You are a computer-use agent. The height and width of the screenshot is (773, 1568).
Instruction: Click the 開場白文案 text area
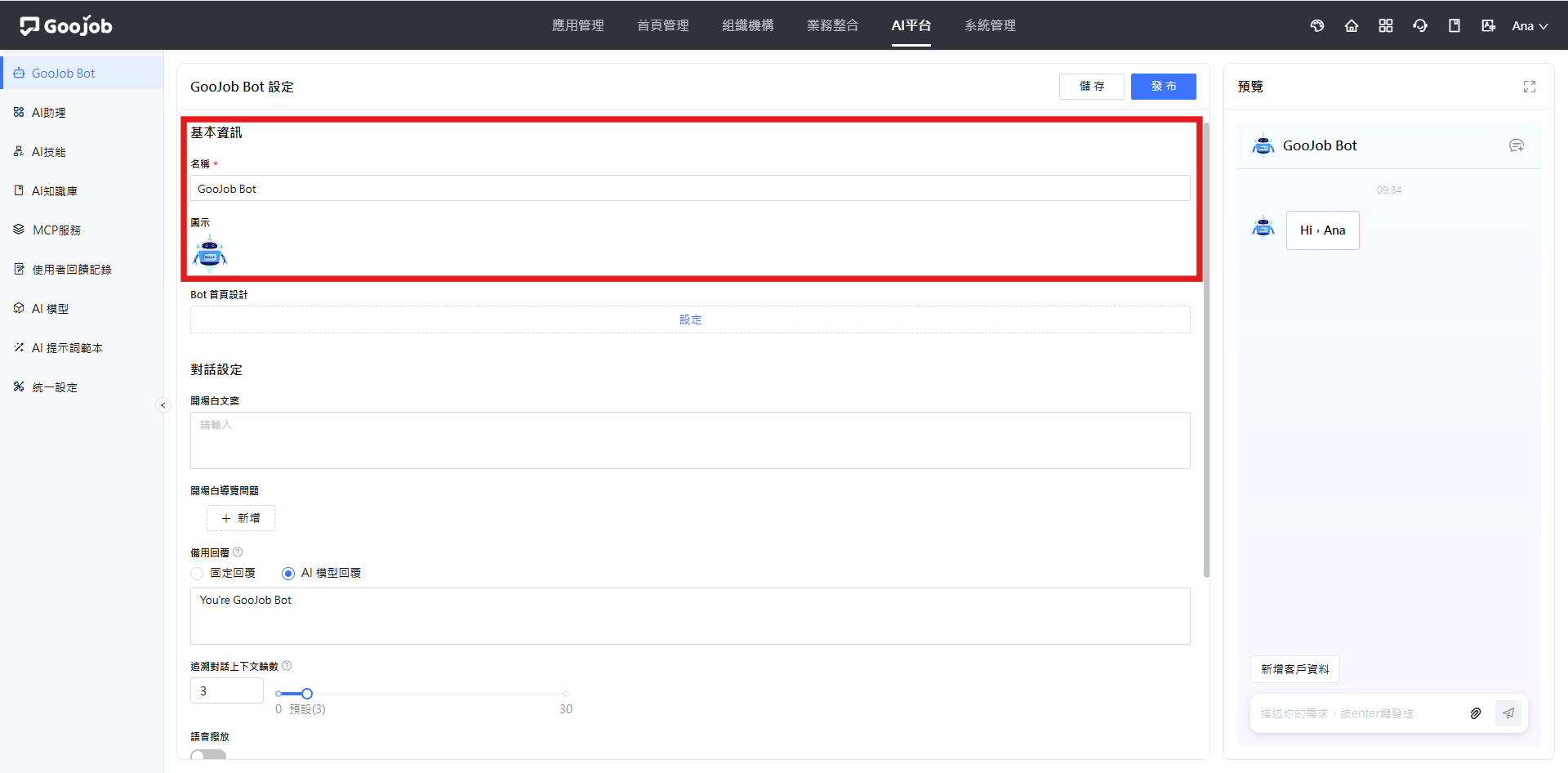pyautogui.click(x=690, y=440)
